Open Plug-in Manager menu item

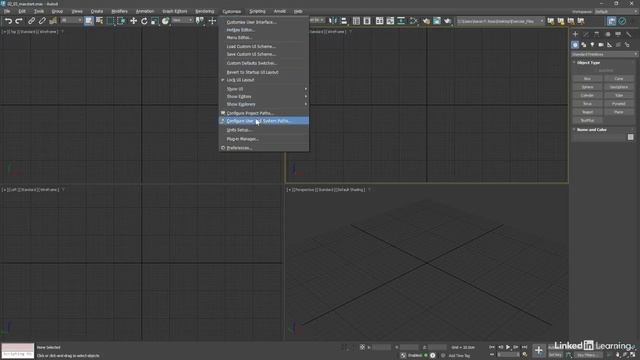click(264, 139)
